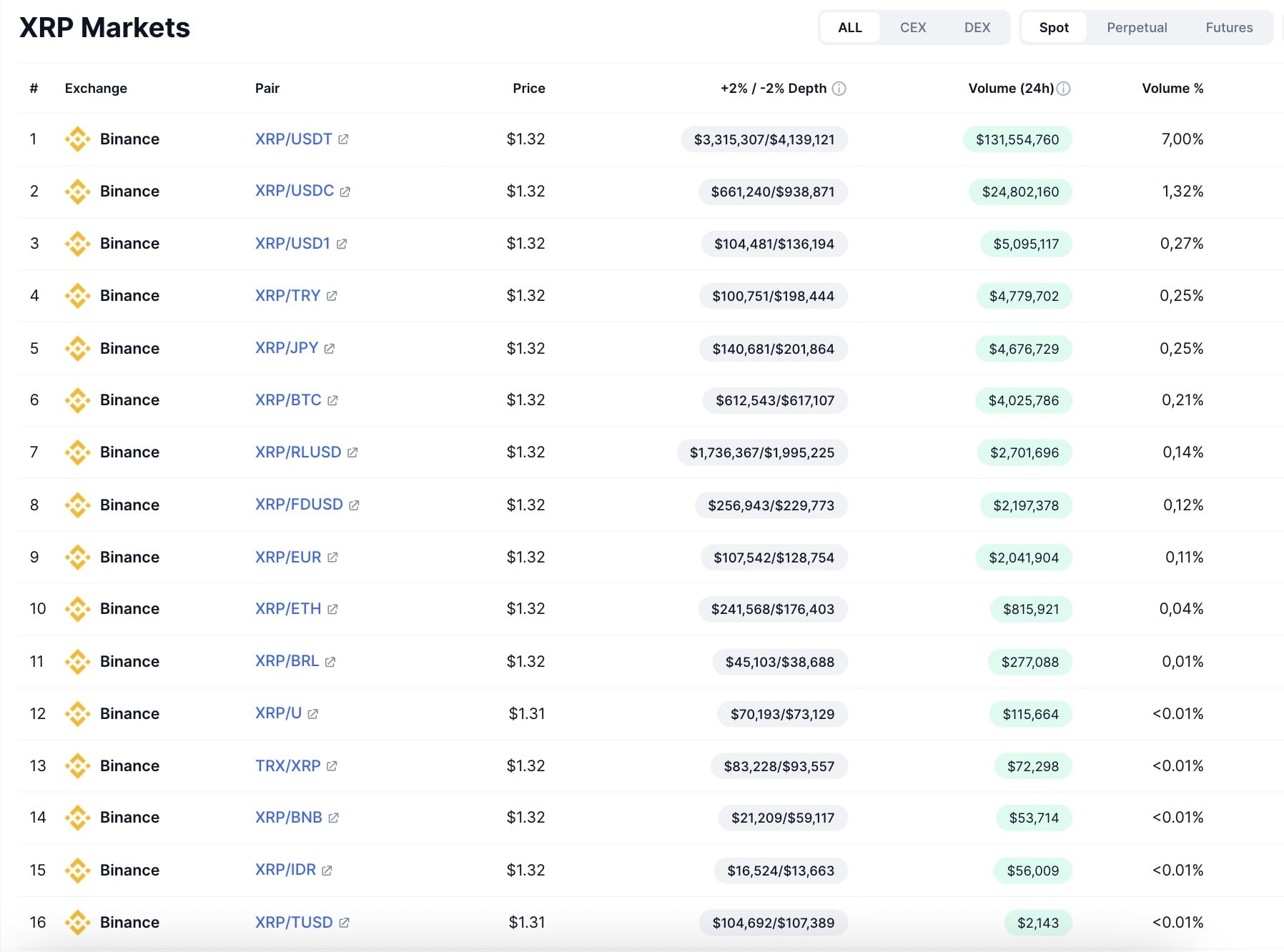Open the external link icon next to TRX/XRP

point(332,765)
